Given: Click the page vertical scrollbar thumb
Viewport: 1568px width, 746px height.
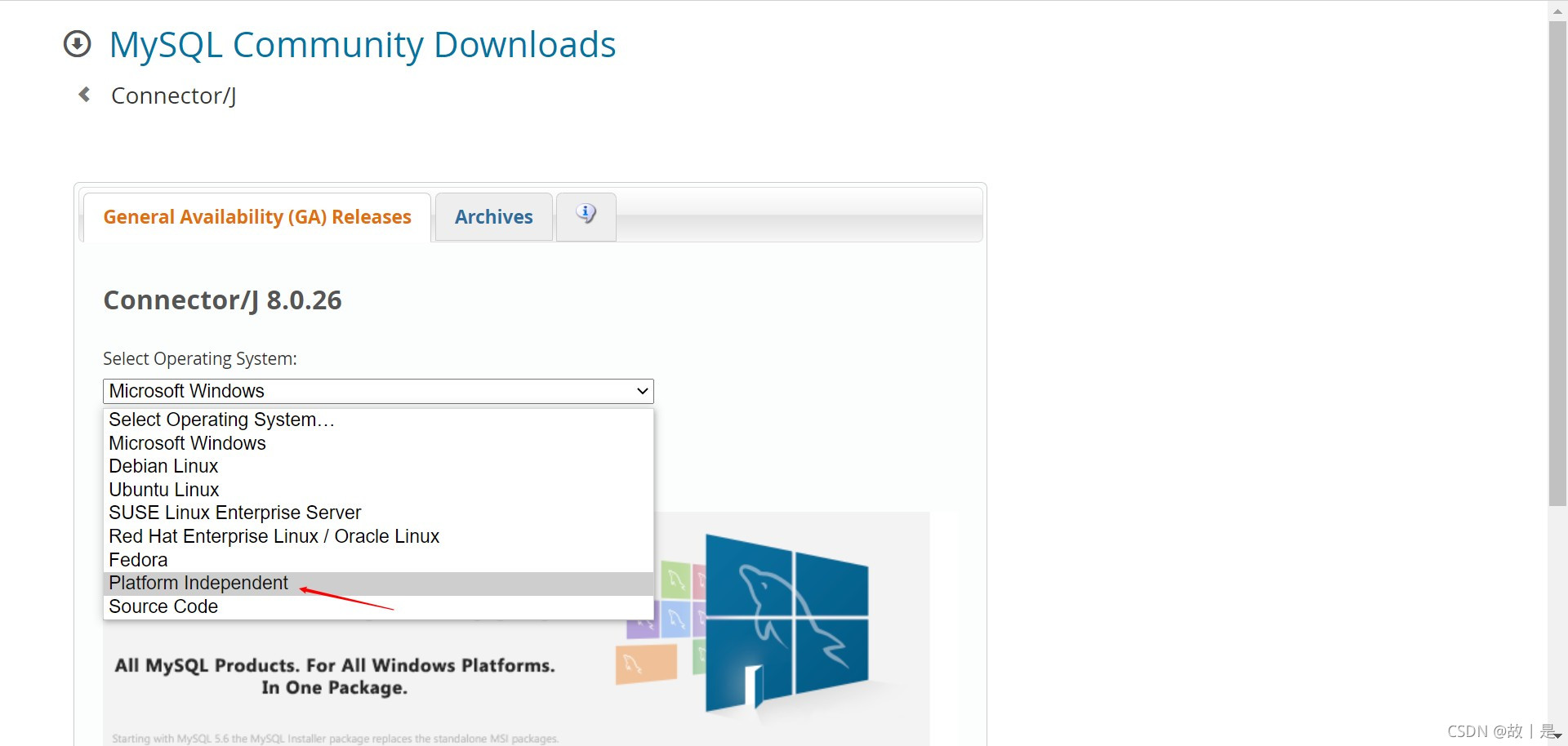Looking at the screenshot, I should (1557, 263).
